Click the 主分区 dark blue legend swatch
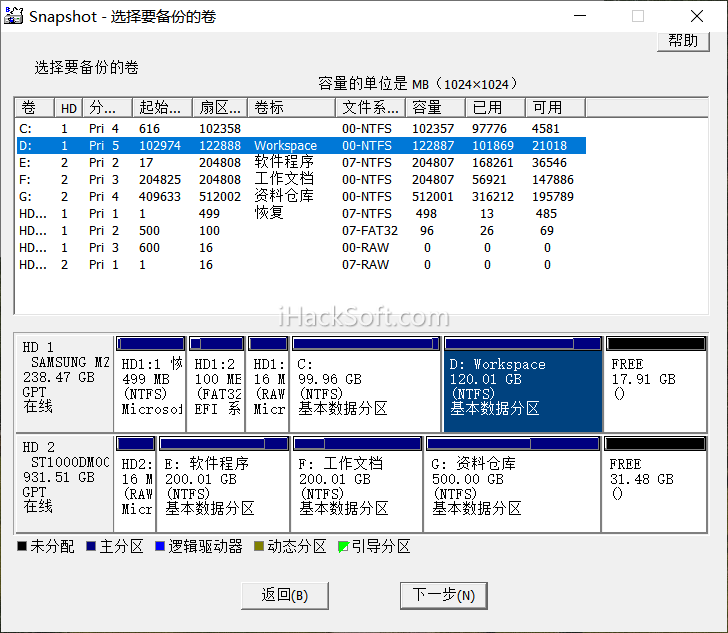 click(x=91, y=546)
